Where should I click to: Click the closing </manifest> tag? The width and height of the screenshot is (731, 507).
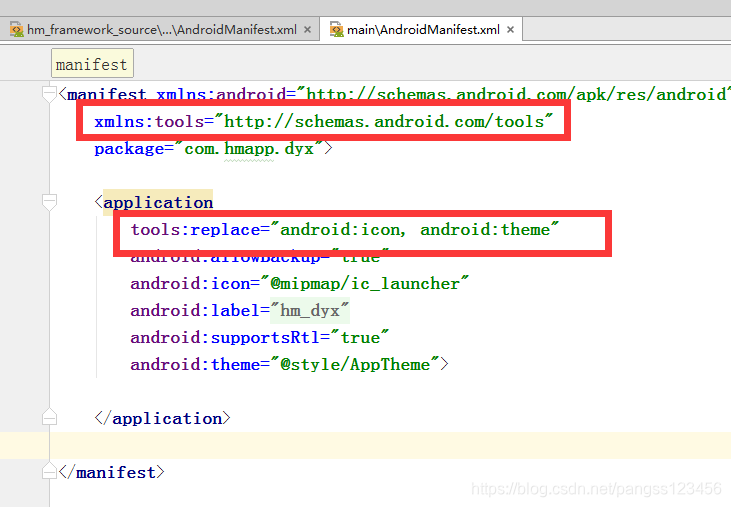coord(111,473)
